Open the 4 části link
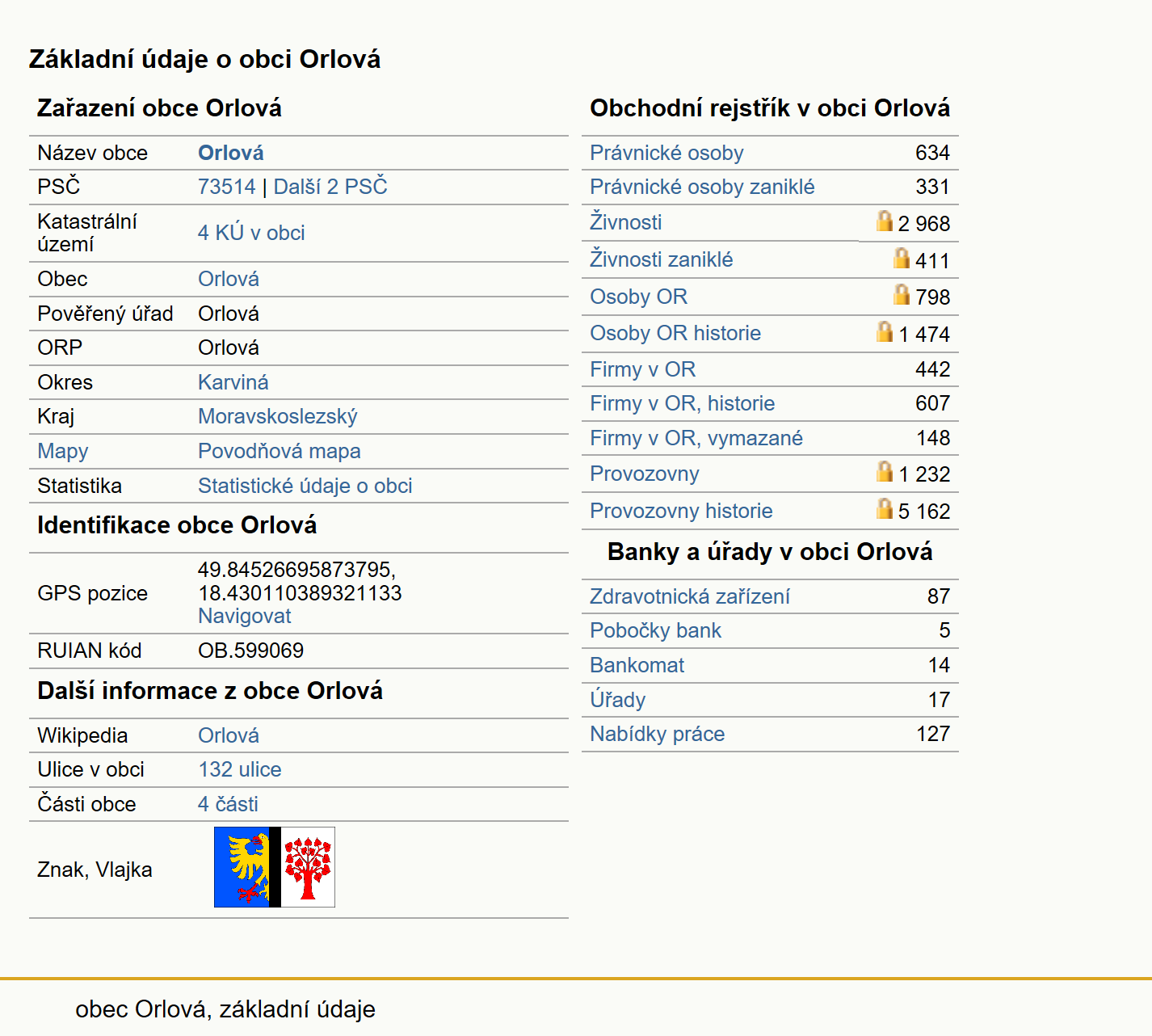 229,804
